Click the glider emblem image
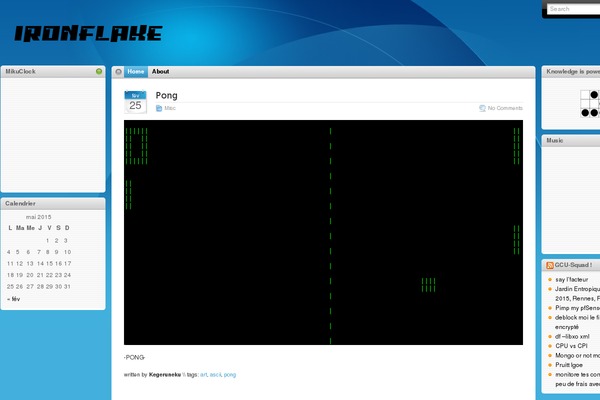Viewport: 600px width, 400px height. [x=590, y=103]
